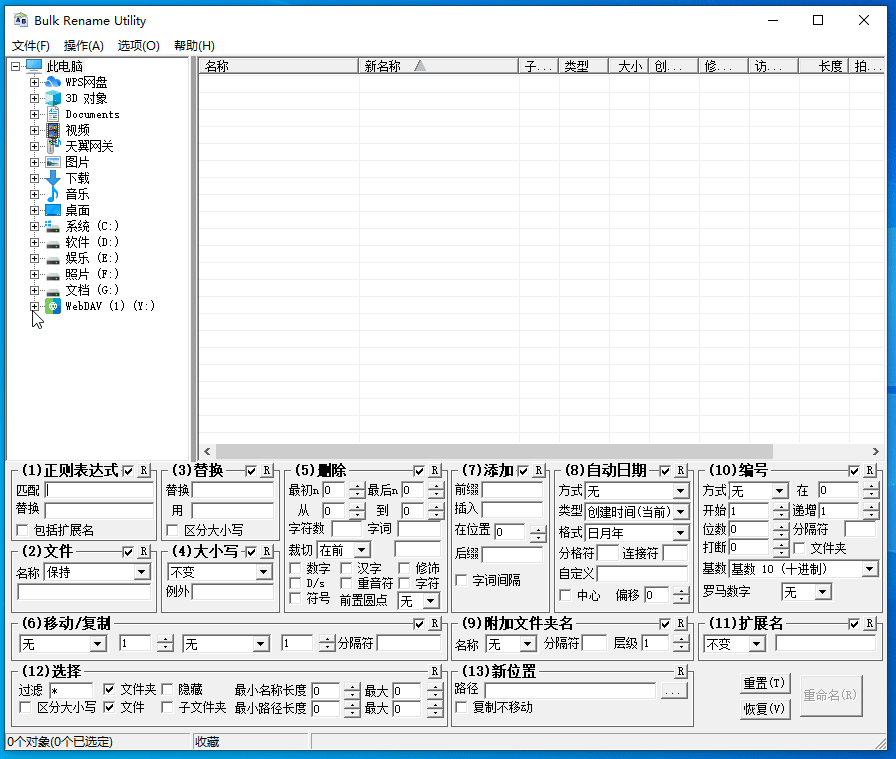Reset the (12)选择 group with R
The image size is (896, 759).
[x=435, y=671]
